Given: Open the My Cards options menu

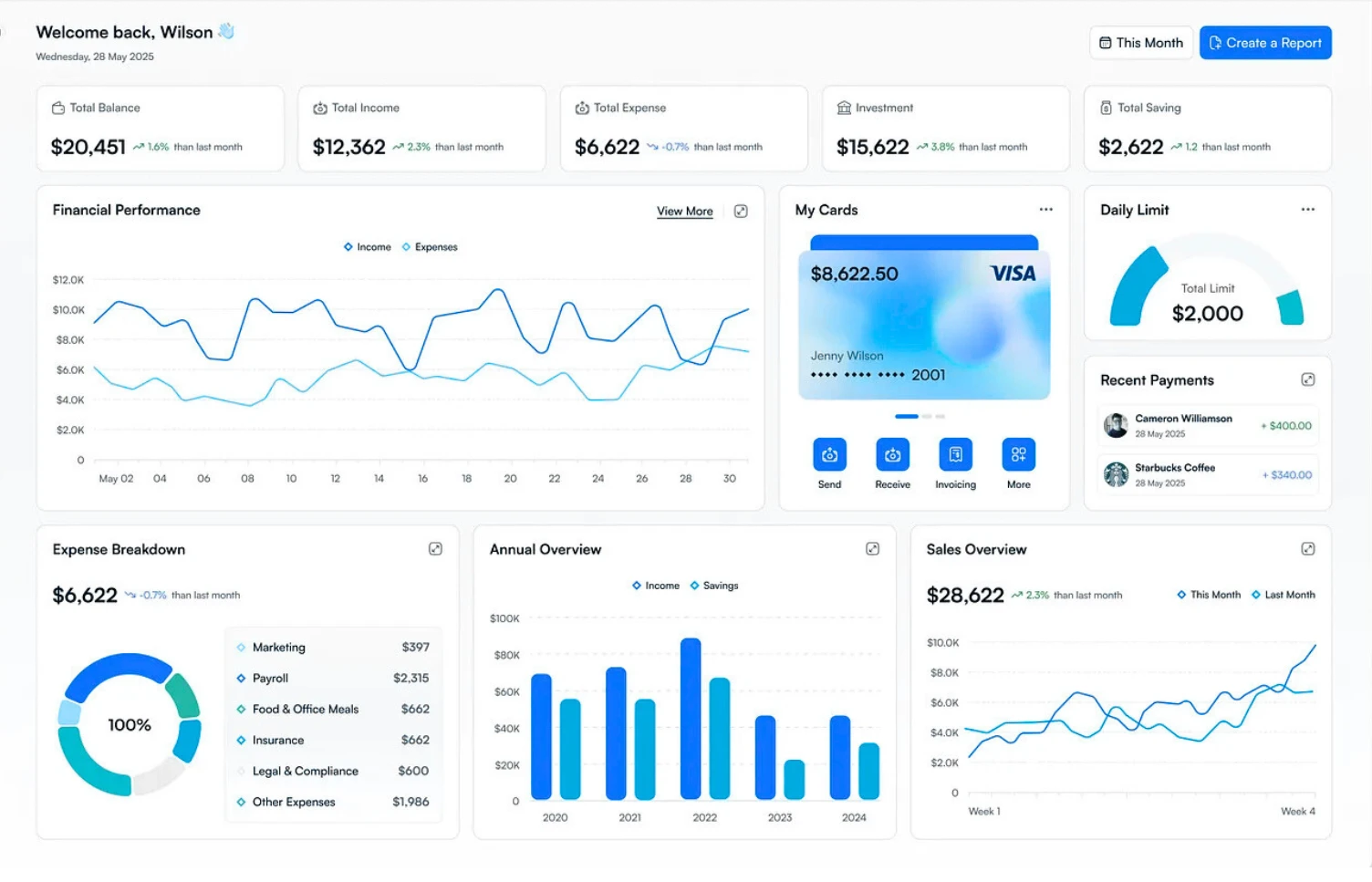Looking at the screenshot, I should [x=1045, y=209].
